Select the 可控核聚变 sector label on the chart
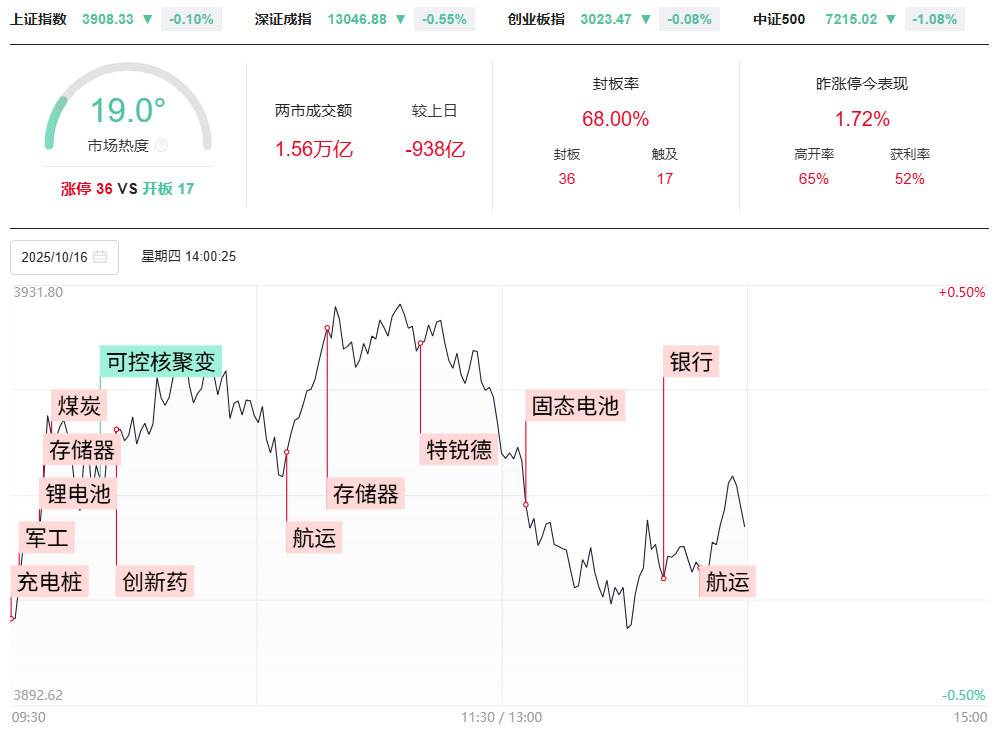 pyautogui.click(x=161, y=361)
